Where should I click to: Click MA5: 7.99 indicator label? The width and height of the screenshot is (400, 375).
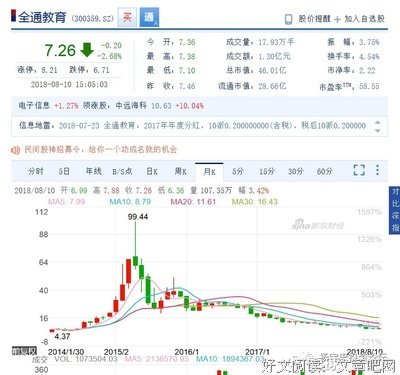point(67,202)
